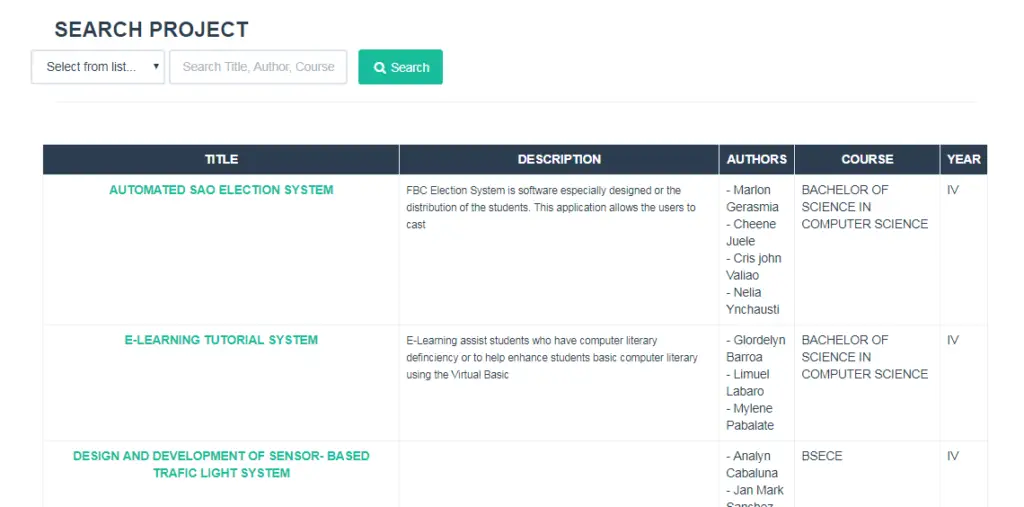The height and width of the screenshot is (507, 1024).
Task: Click the SEARCH PROJECT heading
Action: pos(151,30)
